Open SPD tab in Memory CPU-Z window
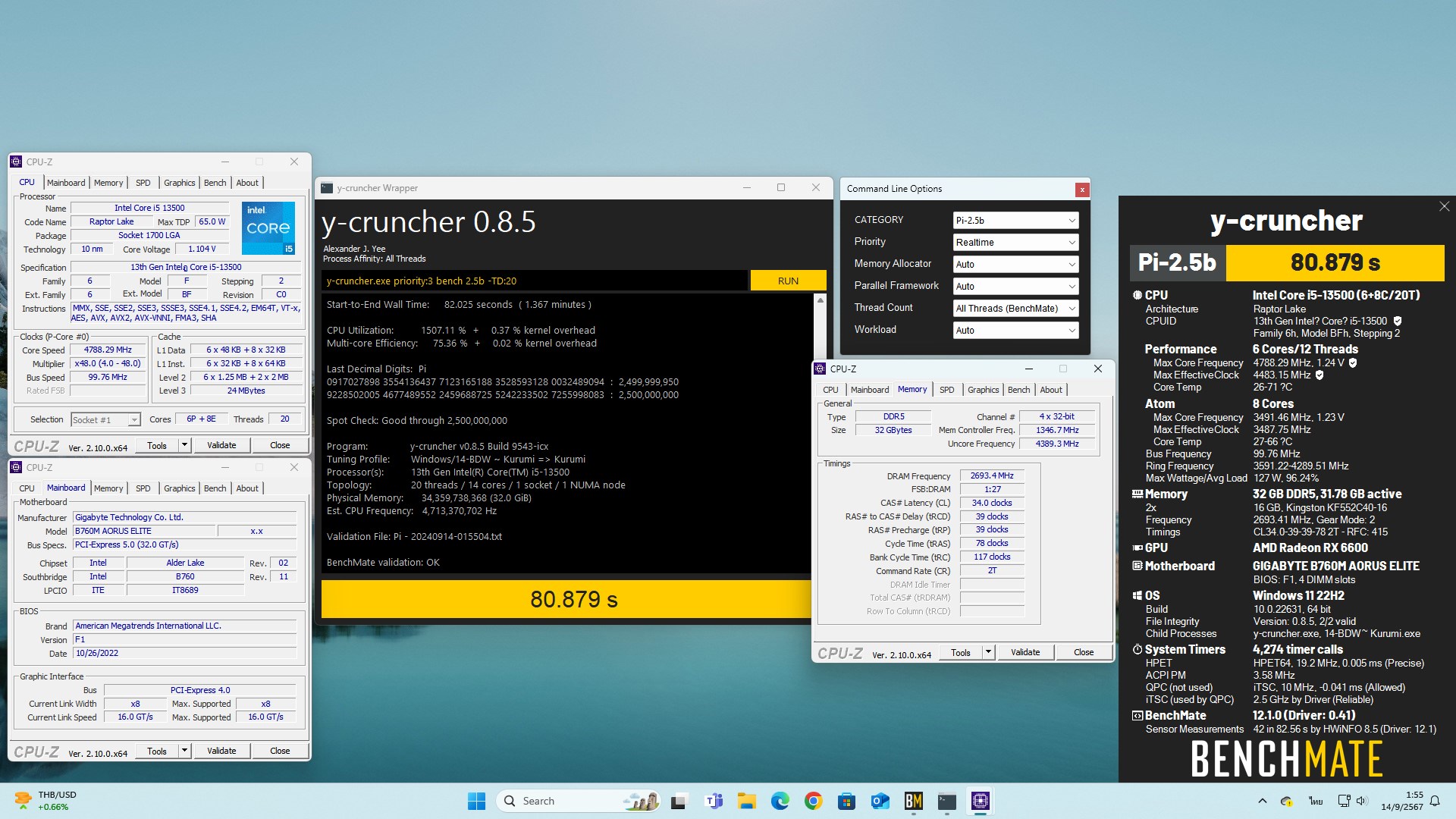Screen dimensions: 1456x819 point(947,390)
